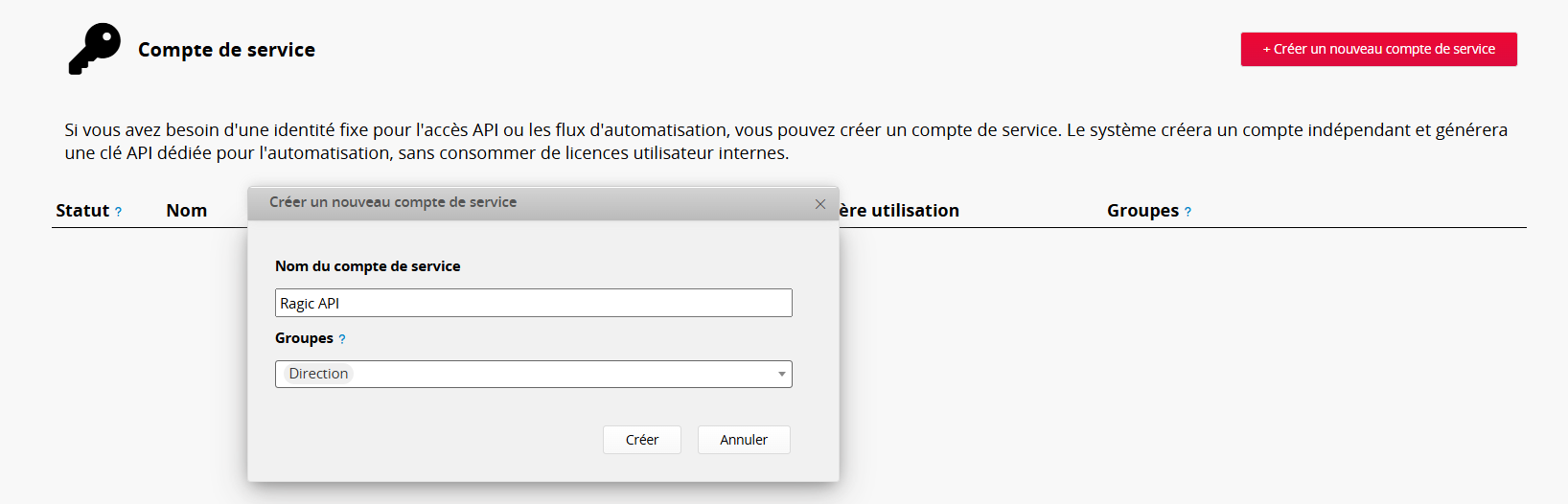Click the dialog title bar text
The width and height of the screenshot is (1568, 504).
(x=393, y=202)
